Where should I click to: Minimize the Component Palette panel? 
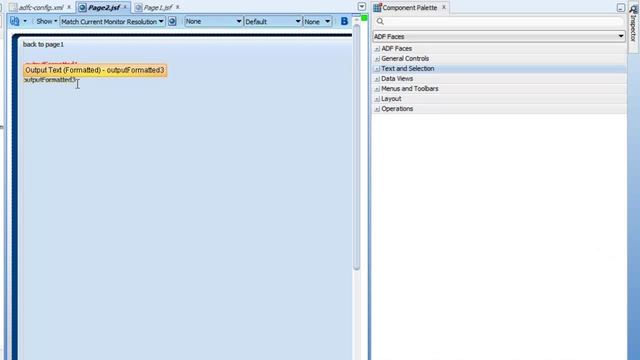coord(621,8)
